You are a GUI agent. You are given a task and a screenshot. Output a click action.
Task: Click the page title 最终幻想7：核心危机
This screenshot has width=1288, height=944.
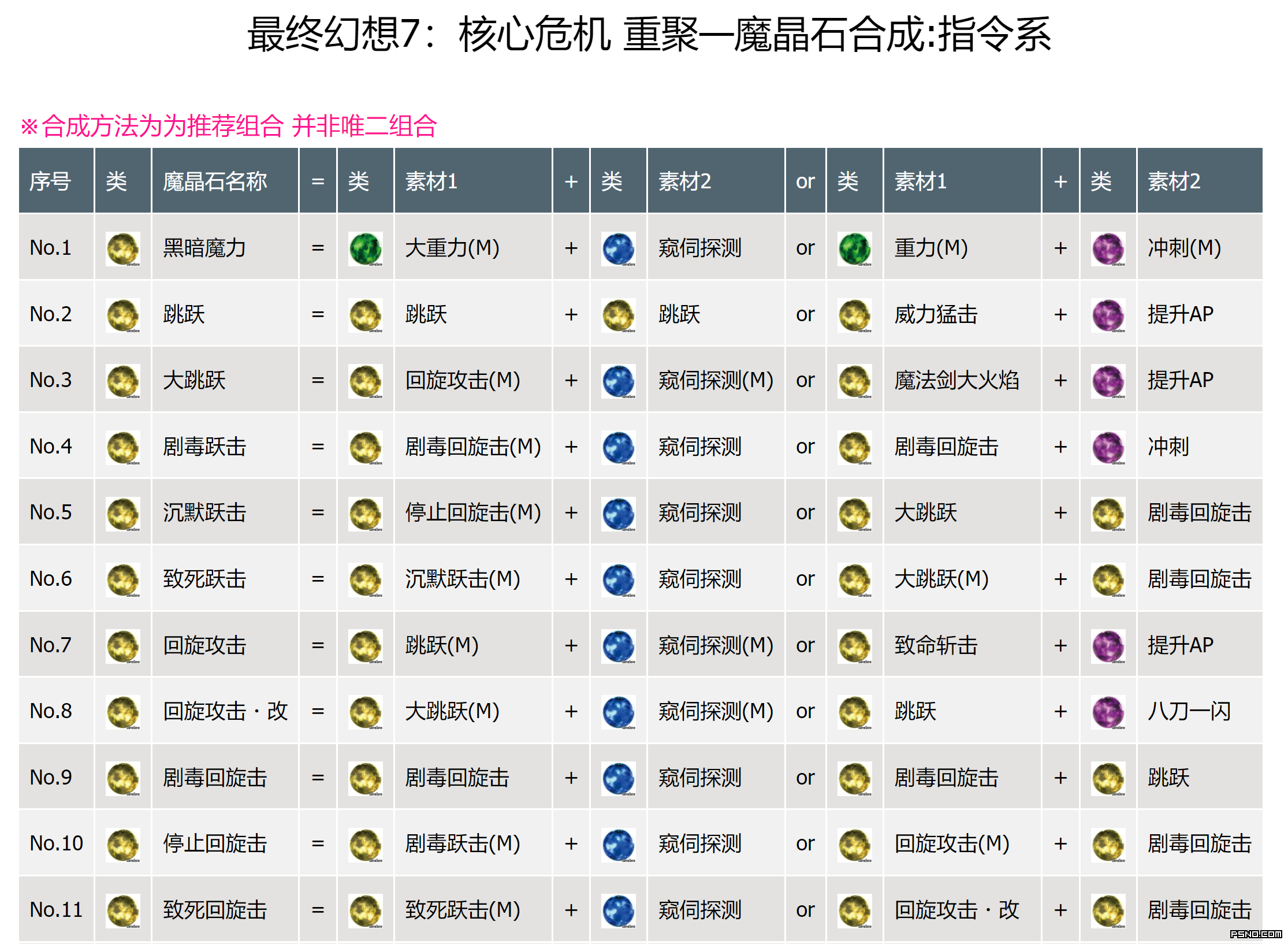(429, 34)
